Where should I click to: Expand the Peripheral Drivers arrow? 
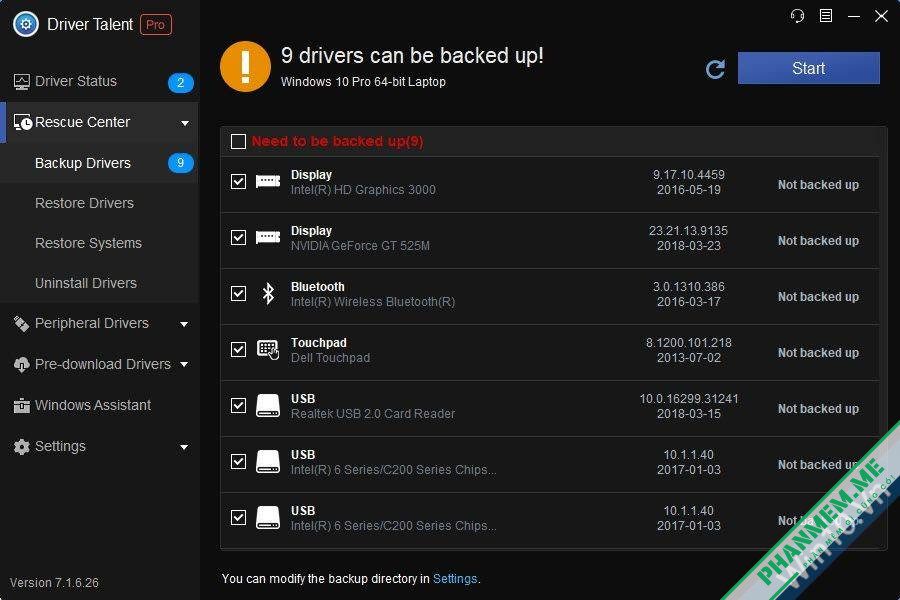click(x=184, y=324)
